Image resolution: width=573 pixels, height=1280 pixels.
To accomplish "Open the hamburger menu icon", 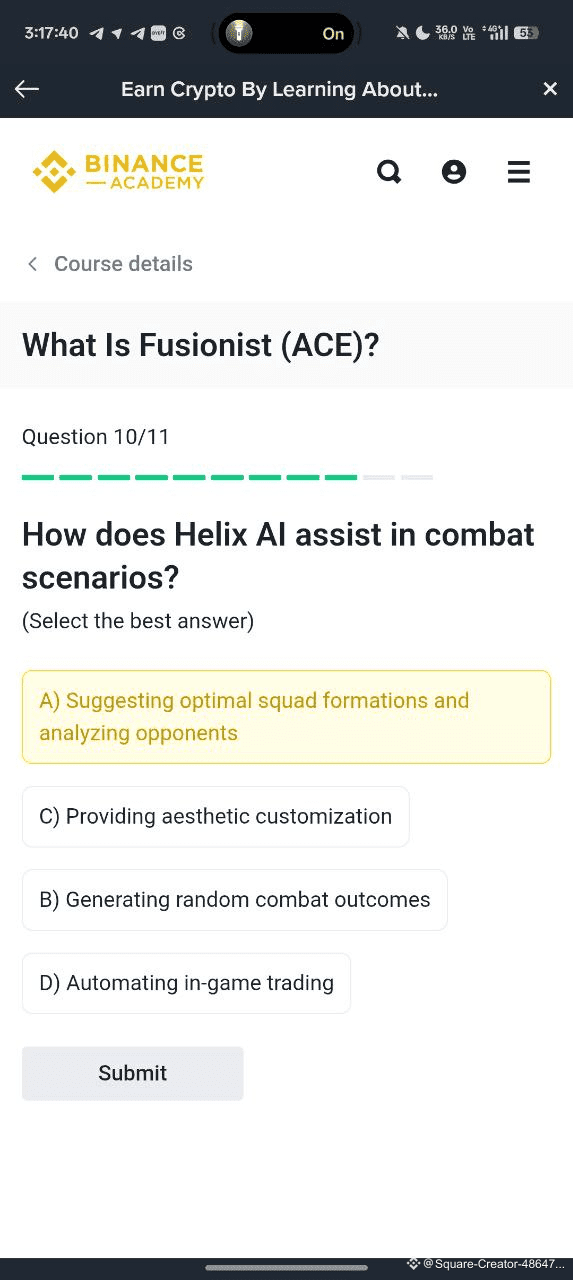I will 518,172.
